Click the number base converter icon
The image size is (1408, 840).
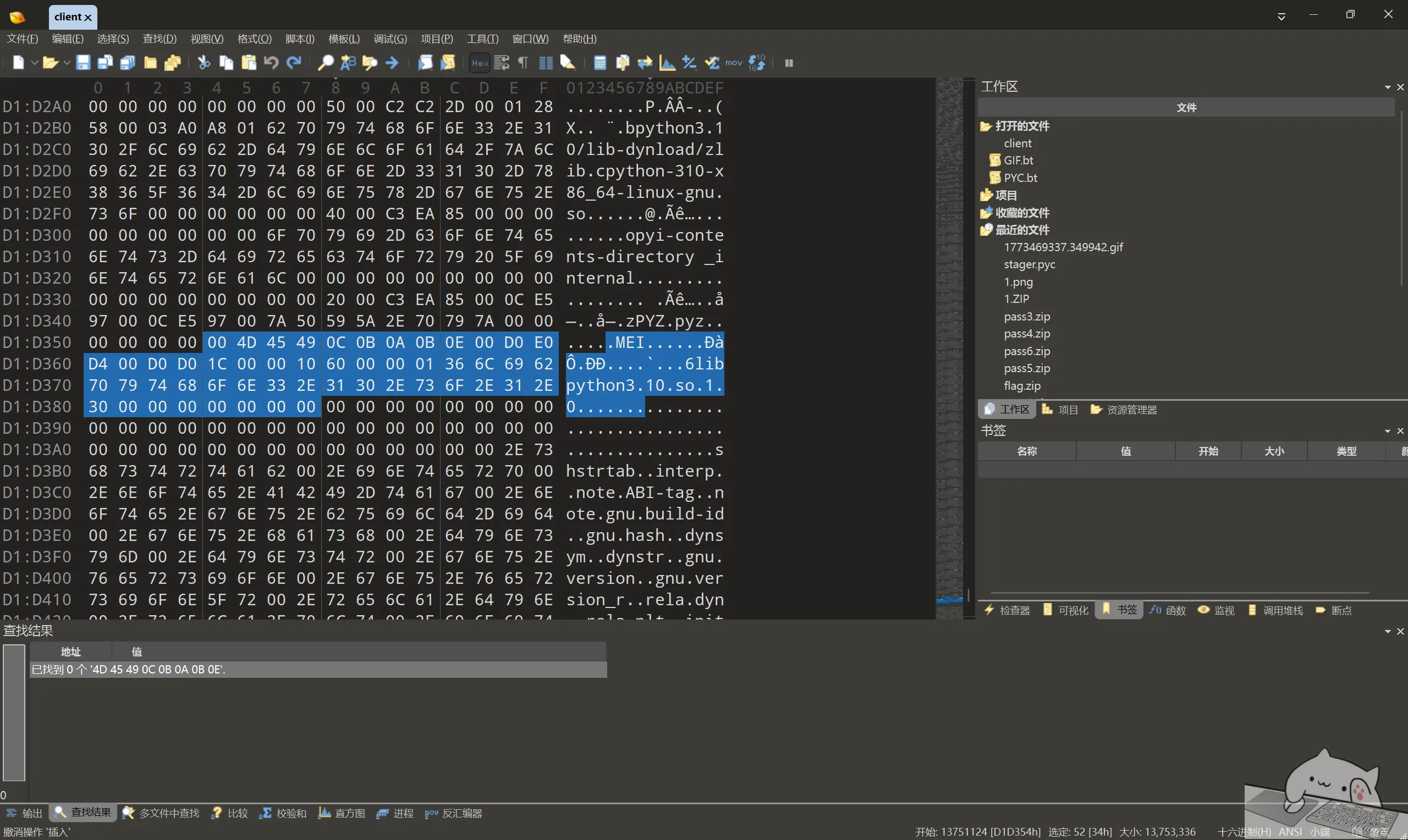[x=757, y=63]
